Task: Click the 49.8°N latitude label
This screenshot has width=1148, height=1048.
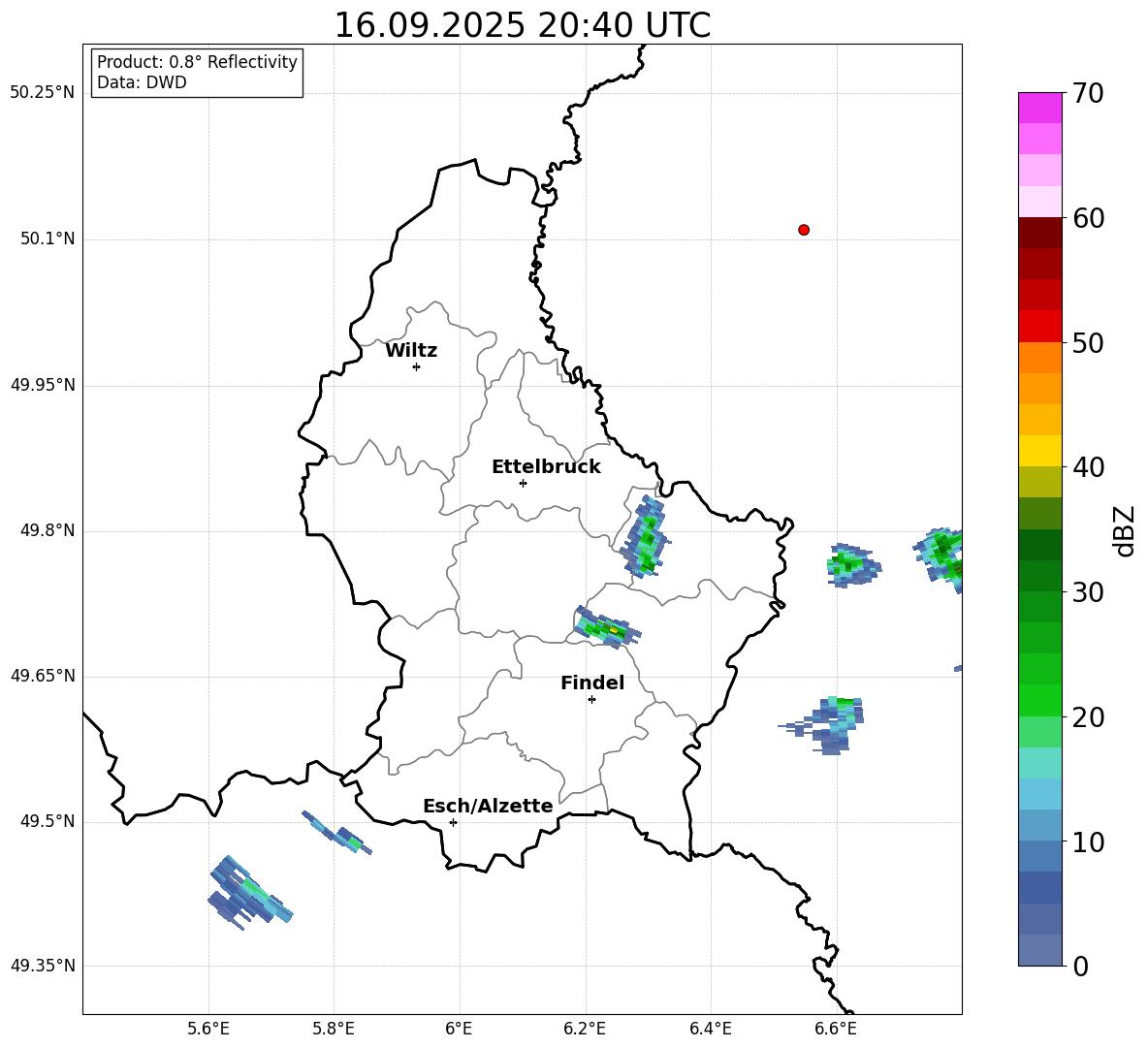Action: pyautogui.click(x=48, y=530)
